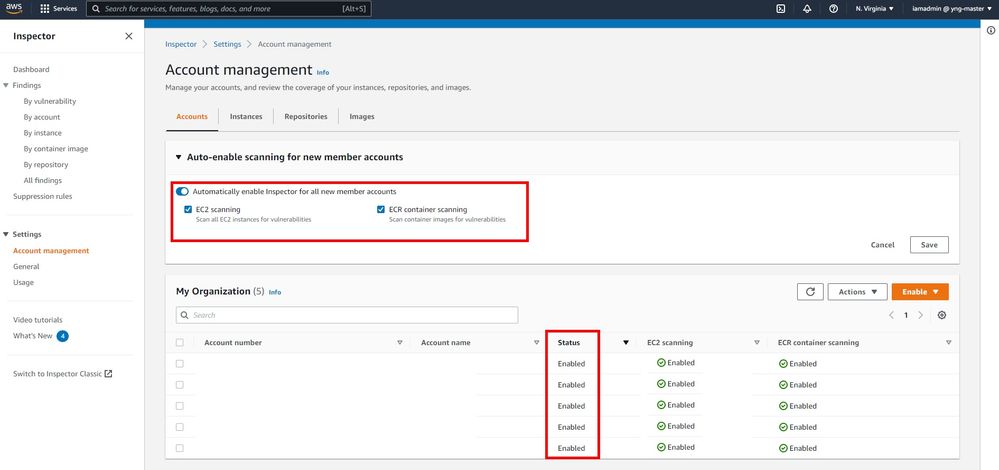The width and height of the screenshot is (999, 470).
Task: Switch to the Repositories tab
Action: 306,117
